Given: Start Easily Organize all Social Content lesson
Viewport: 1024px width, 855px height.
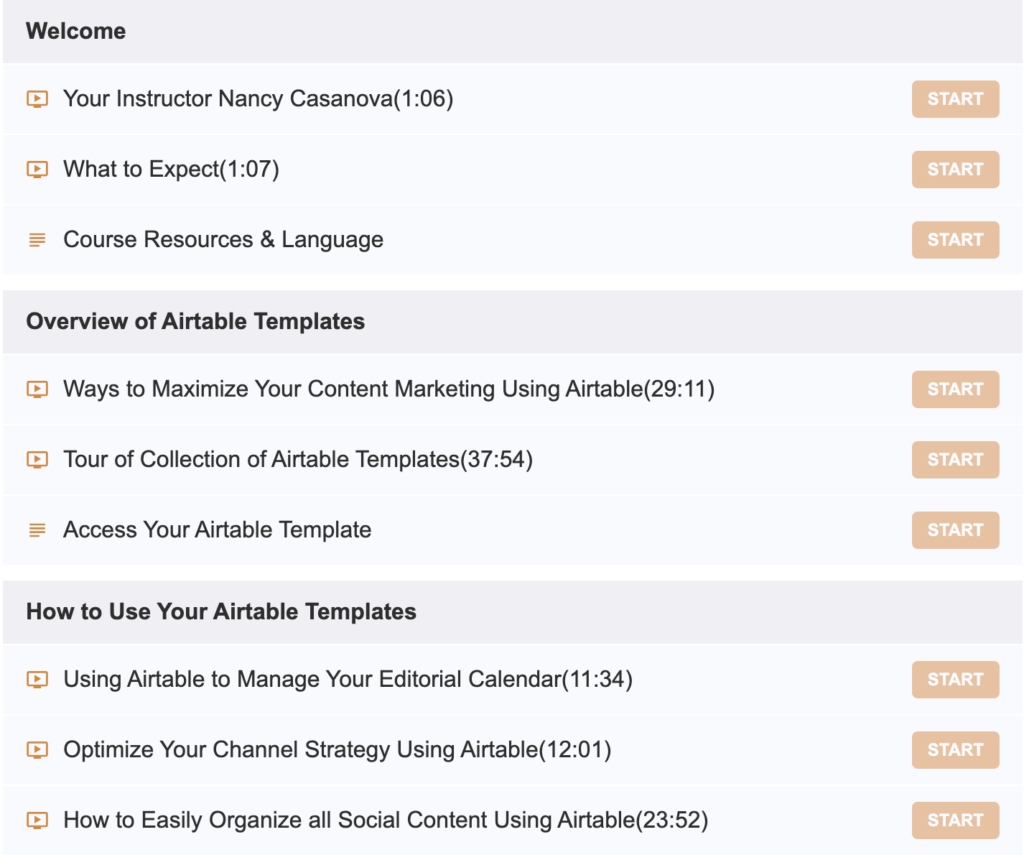Looking at the screenshot, I should point(955,820).
